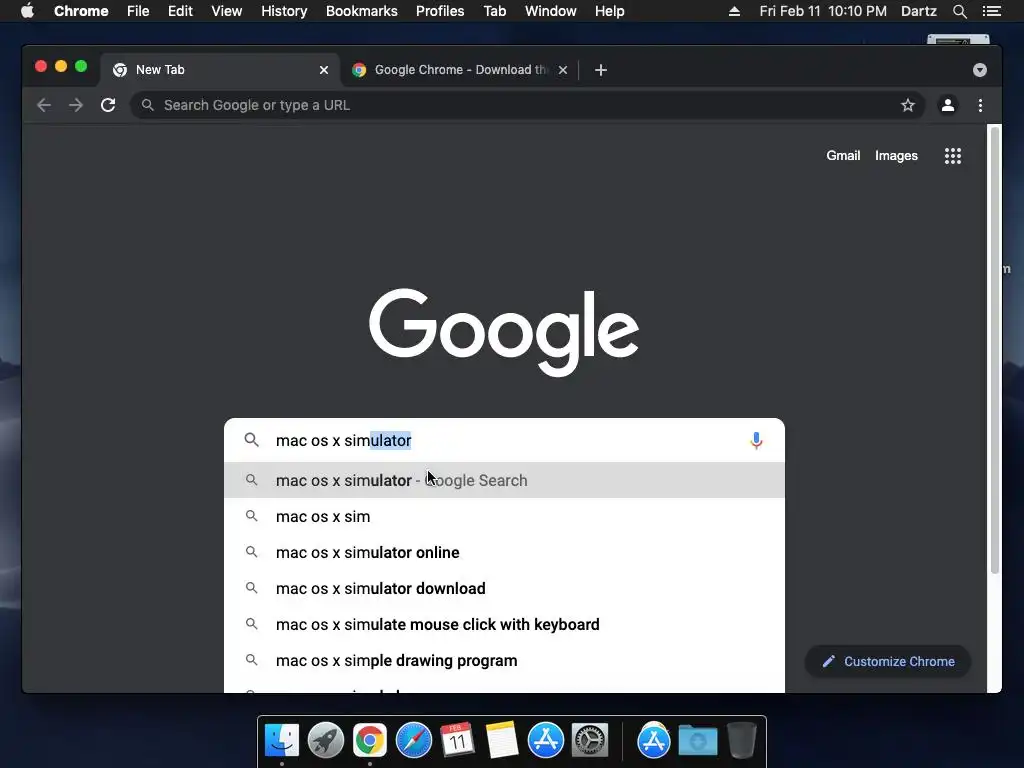Click the date and time in menu bar
This screenshot has width=1024, height=768.
tap(823, 11)
